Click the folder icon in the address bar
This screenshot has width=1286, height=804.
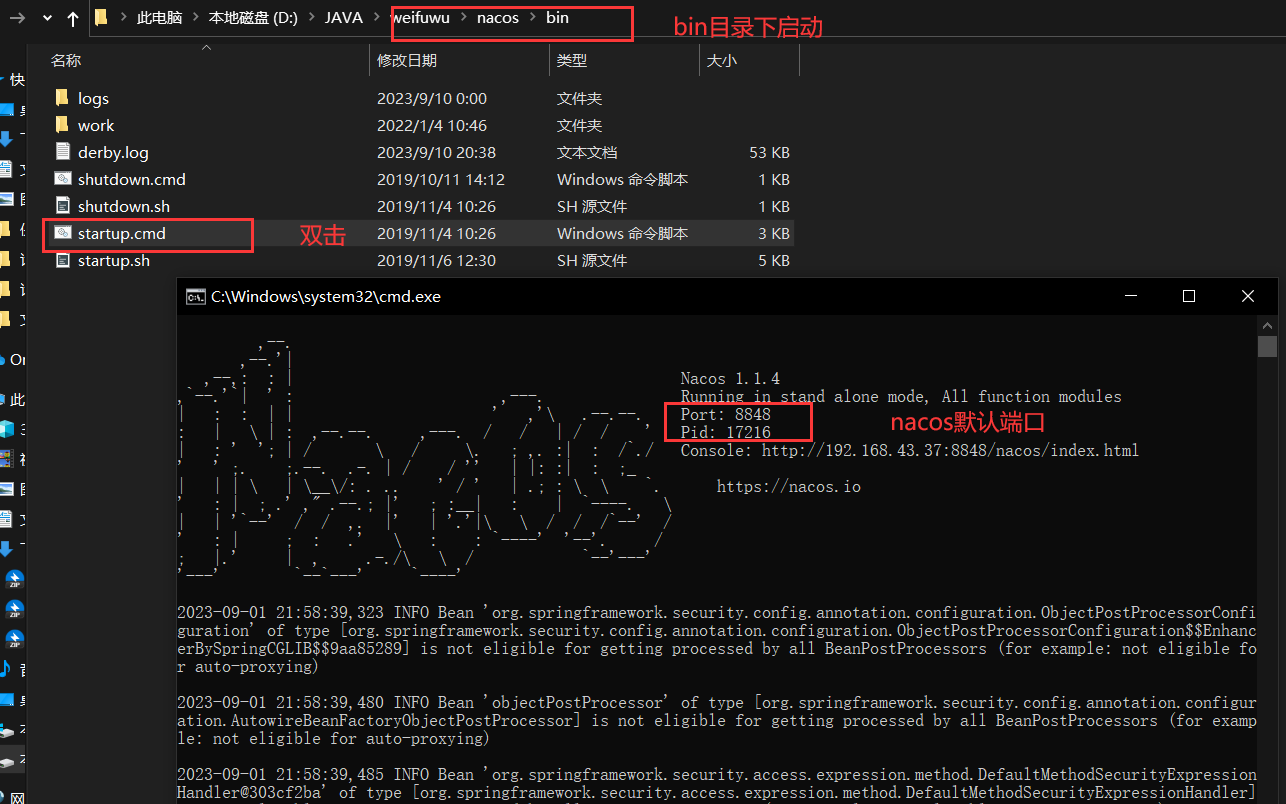coord(101,17)
